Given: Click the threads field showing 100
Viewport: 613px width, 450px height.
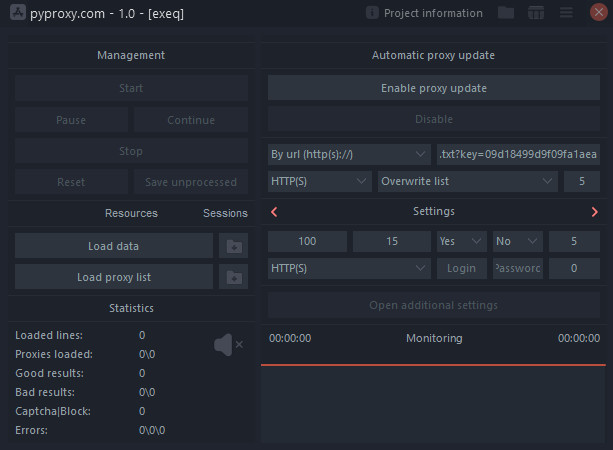Looking at the screenshot, I should pos(307,241).
